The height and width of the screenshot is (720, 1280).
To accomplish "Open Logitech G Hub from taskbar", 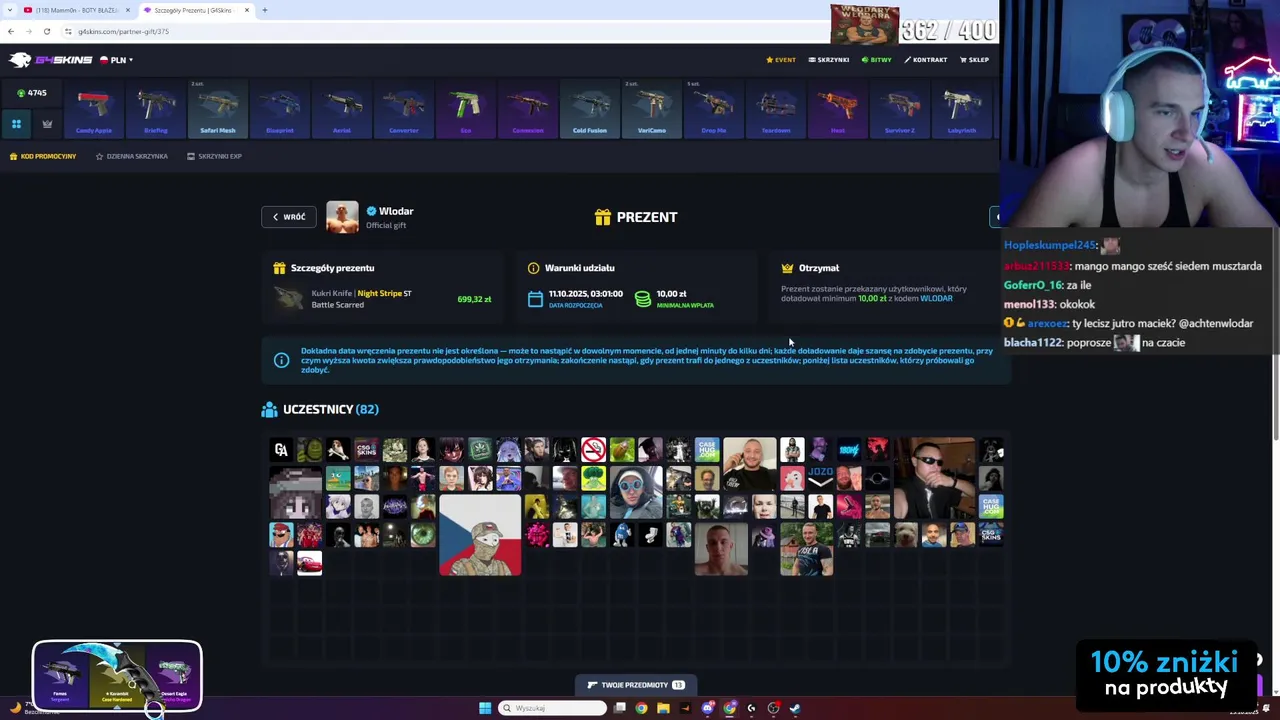I will click(x=751, y=708).
